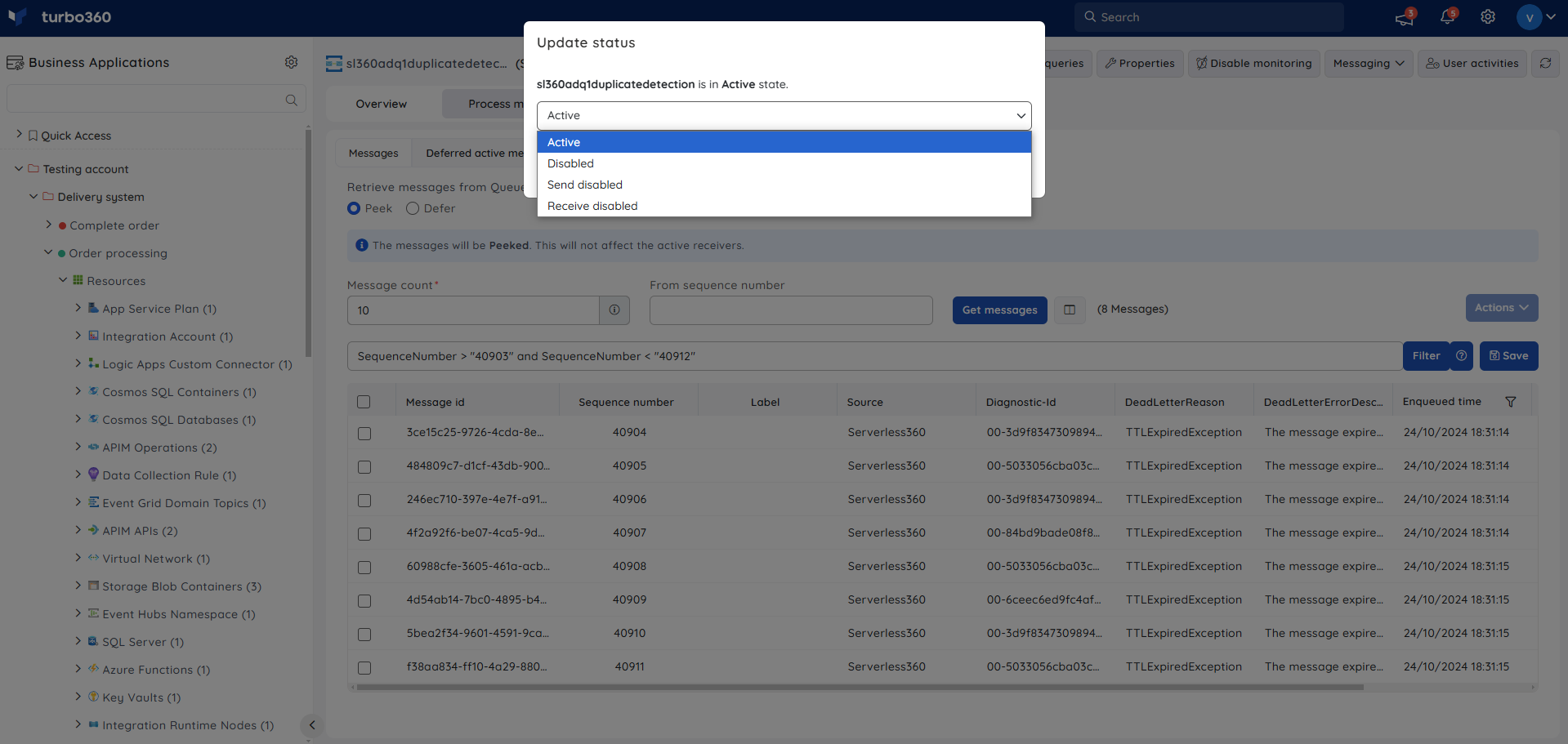Click the App Service Plan icon

[93, 308]
